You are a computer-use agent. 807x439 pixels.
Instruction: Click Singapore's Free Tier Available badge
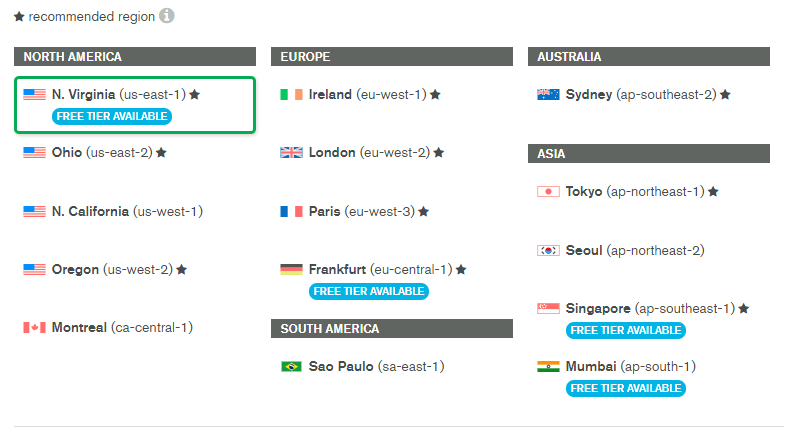[x=626, y=330]
